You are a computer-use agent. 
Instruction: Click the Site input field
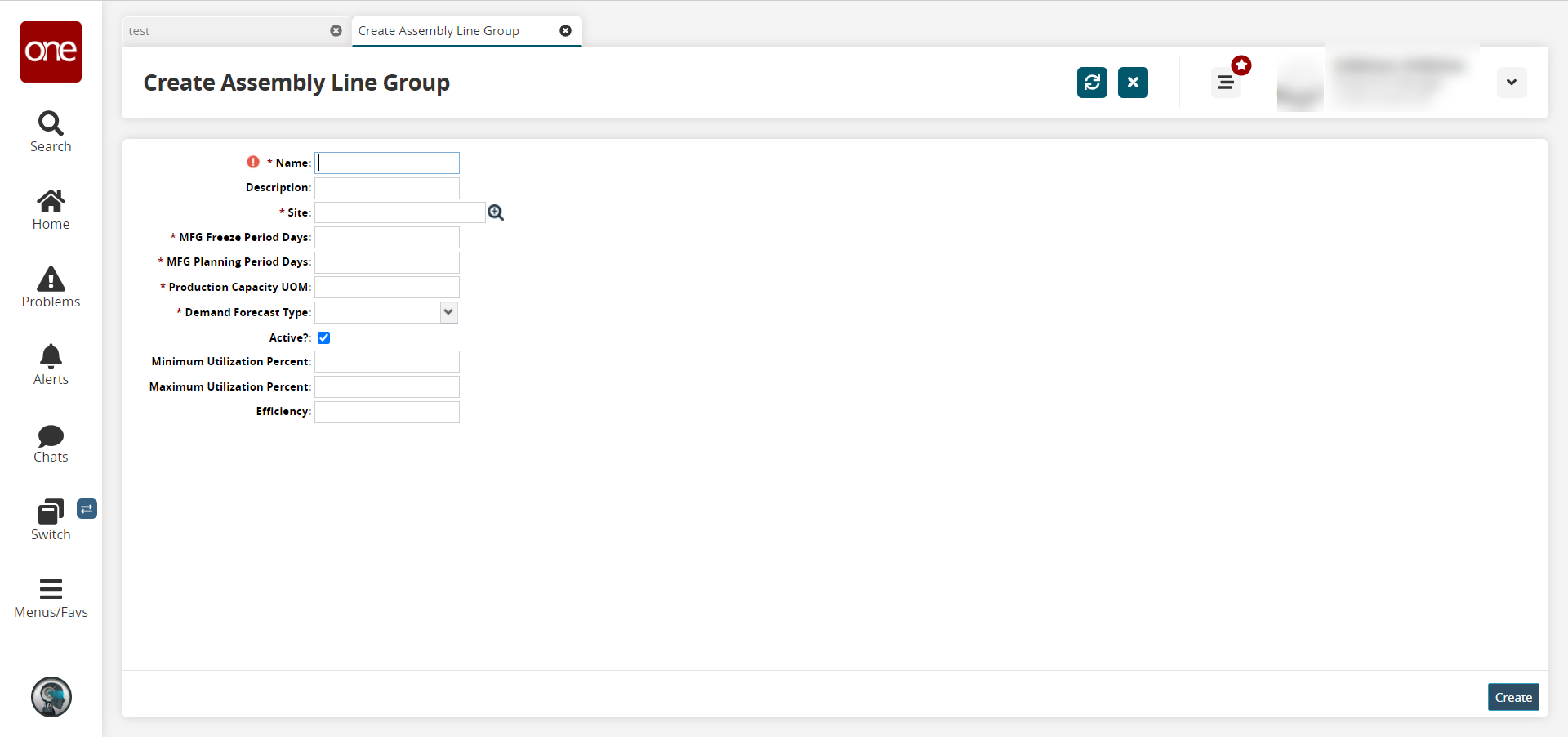pyautogui.click(x=400, y=212)
